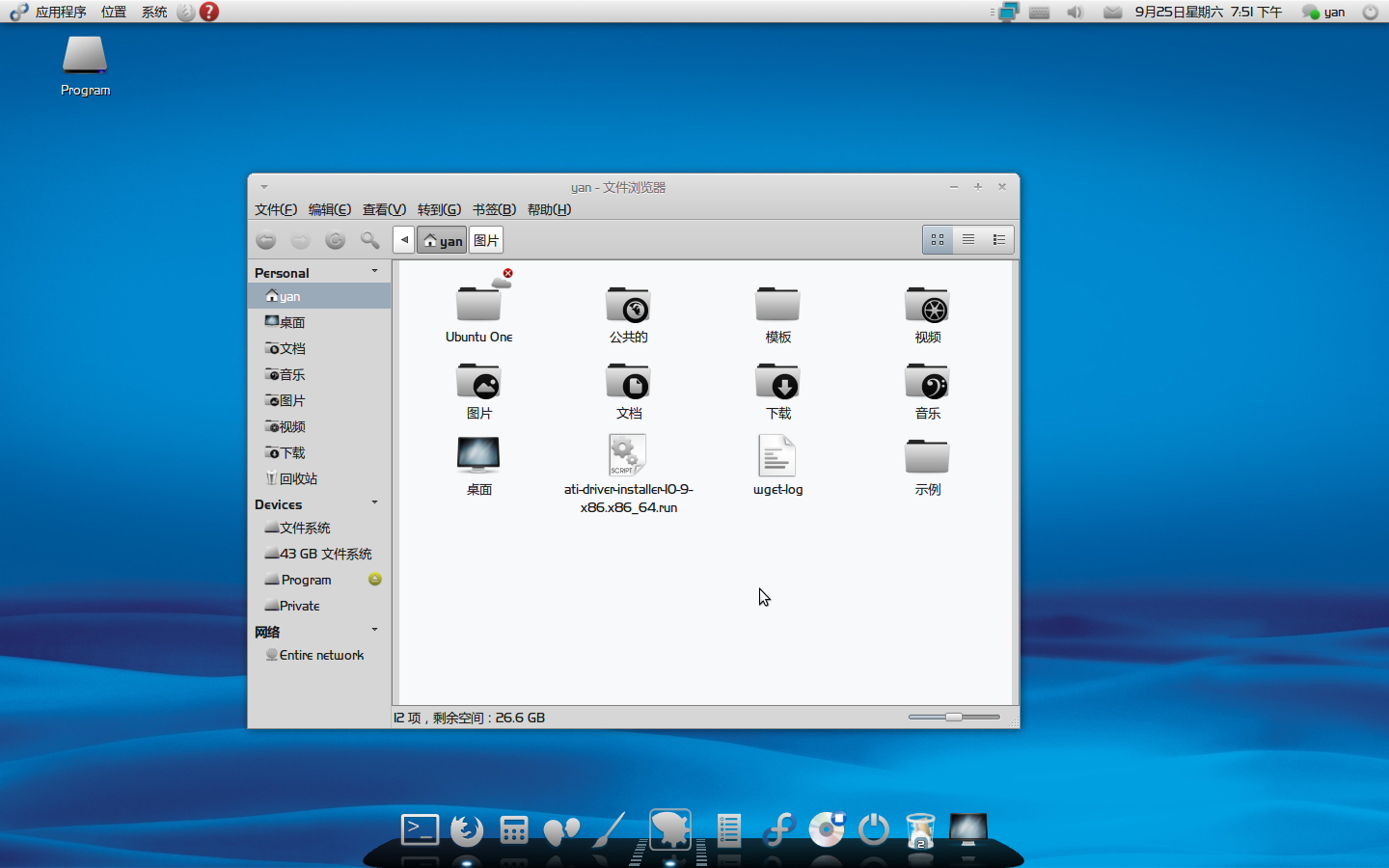This screenshot has width=1389, height=868.
Task: Click the monitor icon in the dock
Action: point(968,829)
